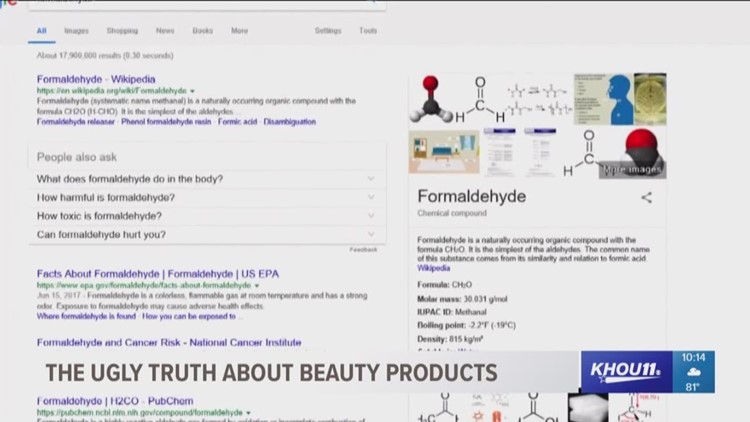Open 'Where formaldehyde is found' sitelink
This screenshot has height=422, width=750.
(x=86, y=316)
